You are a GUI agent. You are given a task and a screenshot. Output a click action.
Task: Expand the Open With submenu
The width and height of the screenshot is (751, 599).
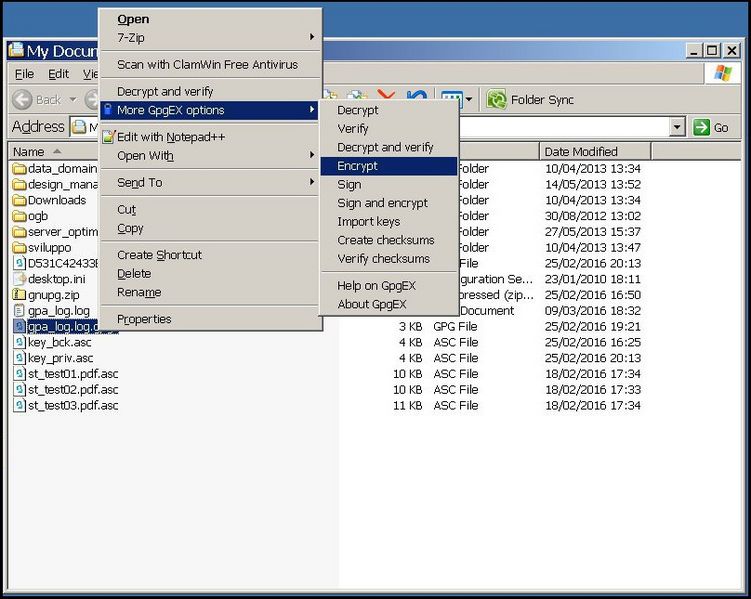(x=210, y=156)
